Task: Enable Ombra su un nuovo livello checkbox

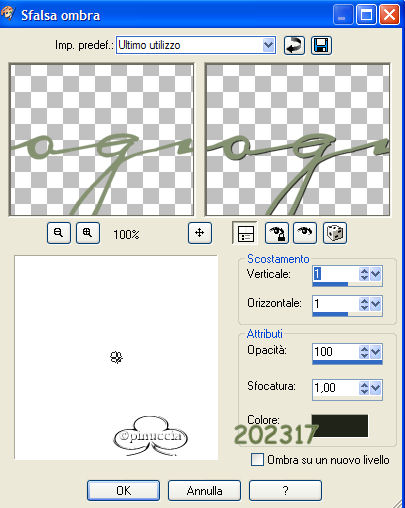Action: (257, 460)
